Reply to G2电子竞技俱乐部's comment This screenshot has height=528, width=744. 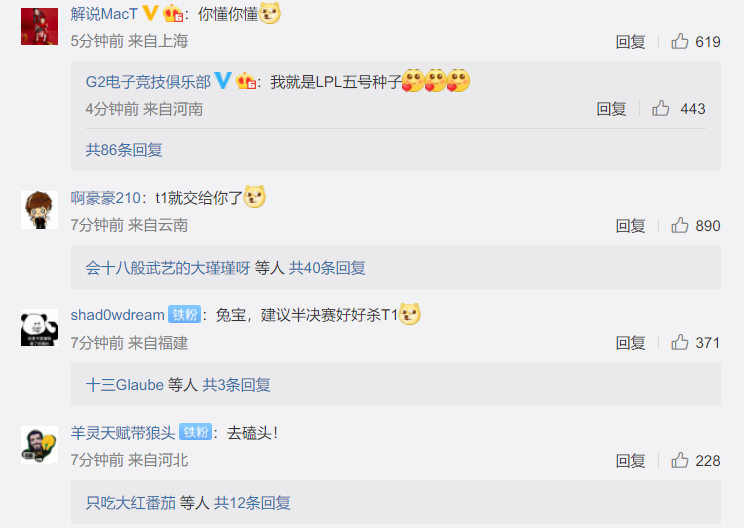pos(611,109)
